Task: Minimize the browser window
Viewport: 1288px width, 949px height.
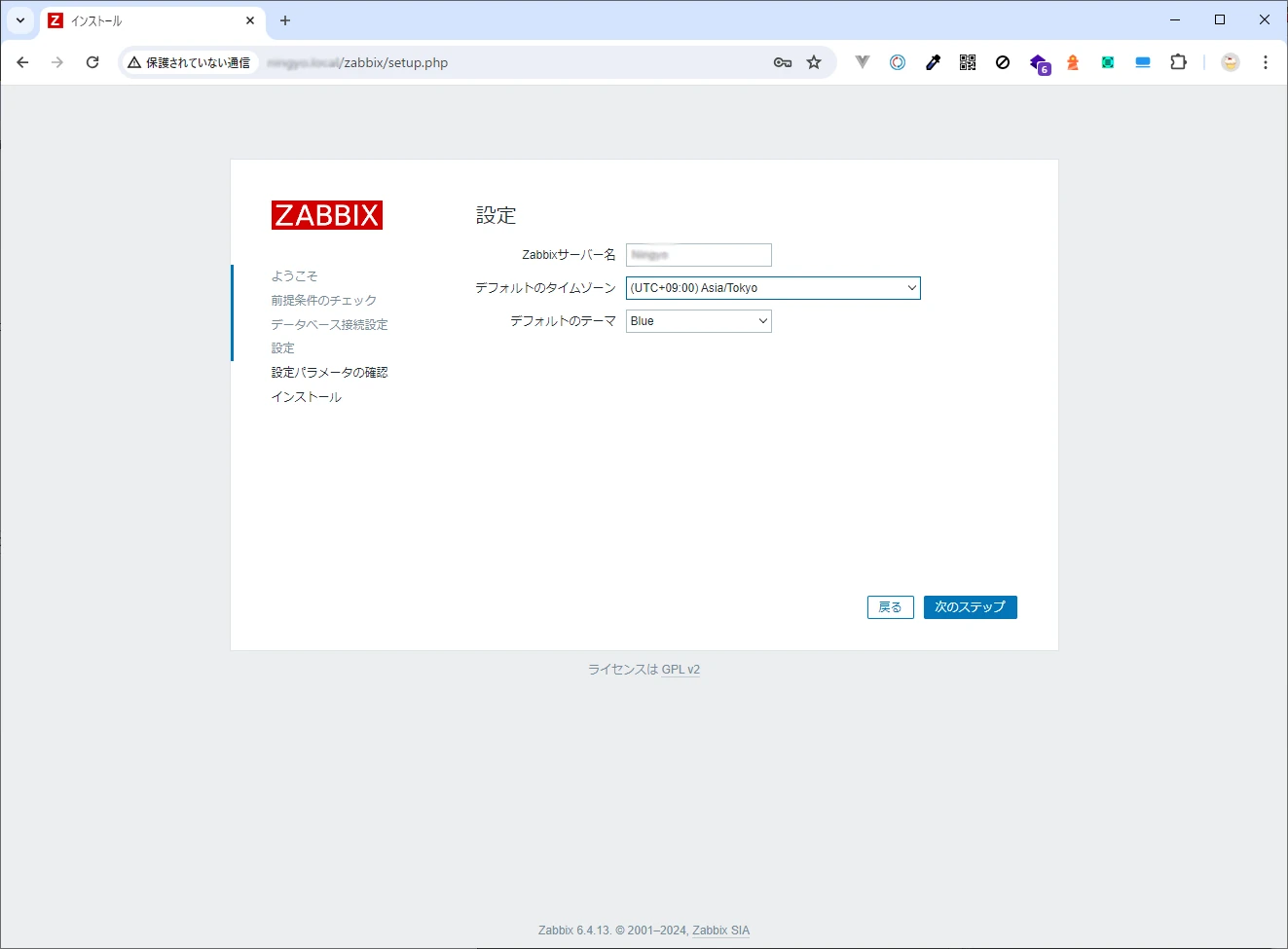Action: point(1175,19)
